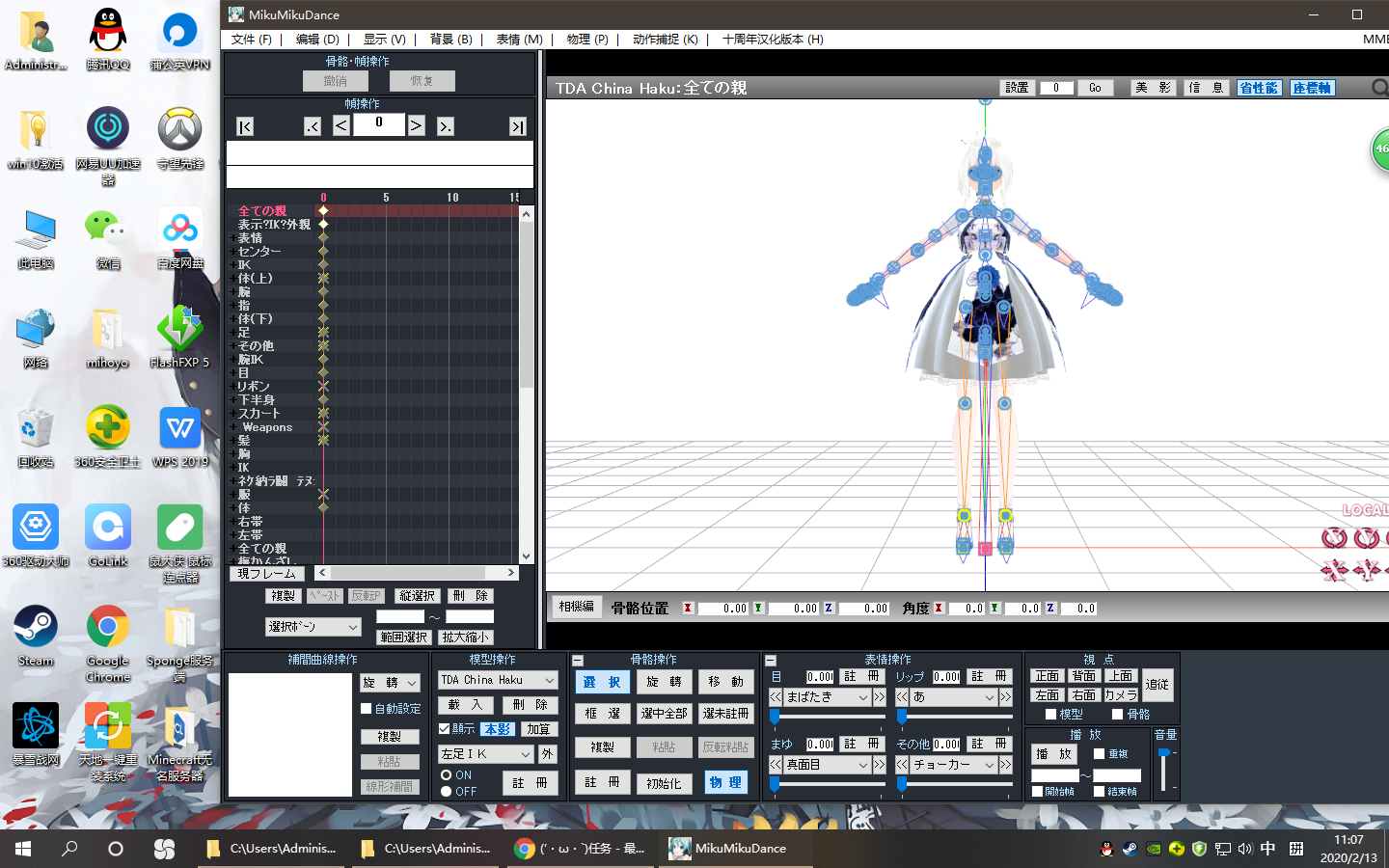Go to previous keyframe with .< button

(x=312, y=126)
